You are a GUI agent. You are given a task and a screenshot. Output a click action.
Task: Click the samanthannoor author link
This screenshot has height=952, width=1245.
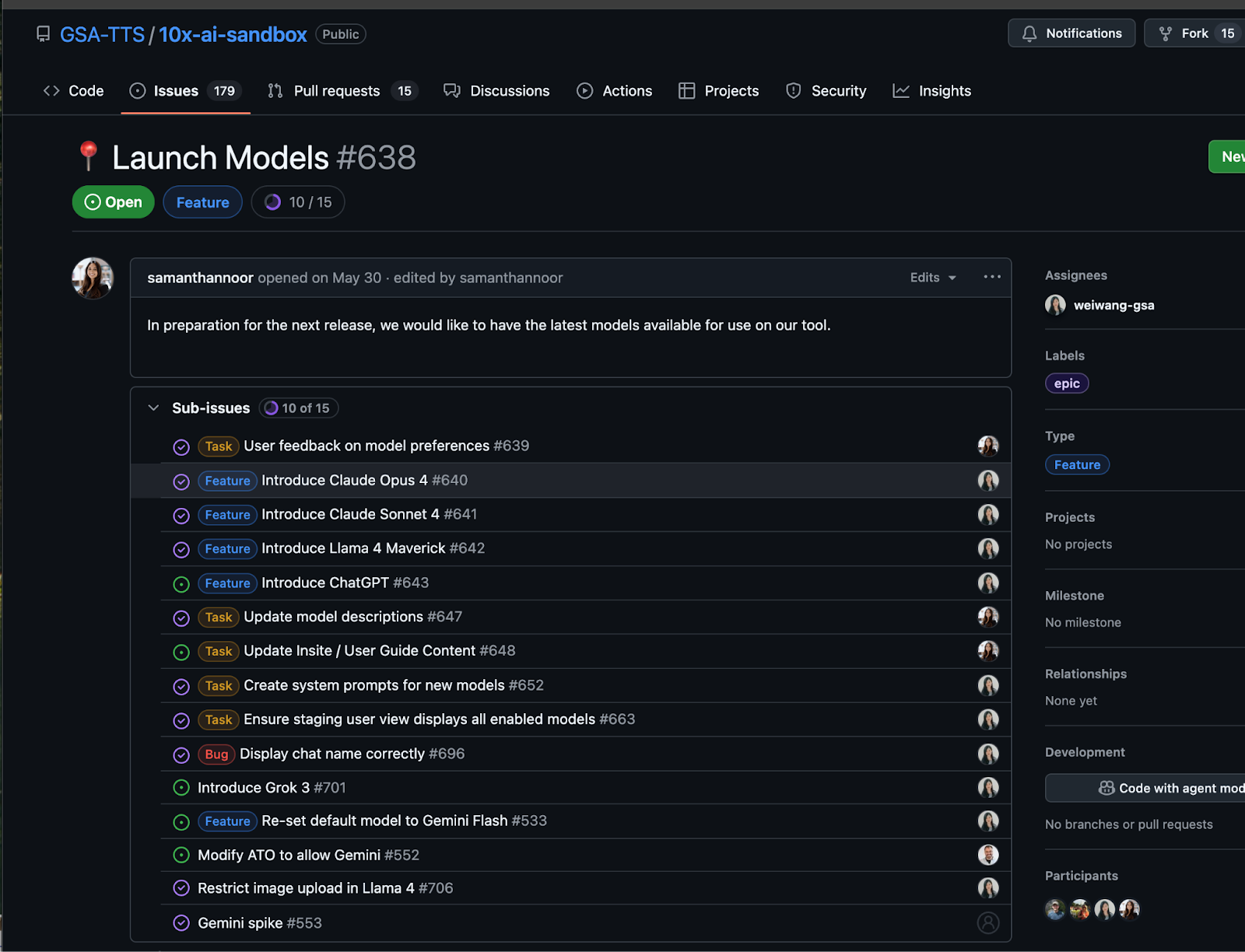(x=200, y=278)
